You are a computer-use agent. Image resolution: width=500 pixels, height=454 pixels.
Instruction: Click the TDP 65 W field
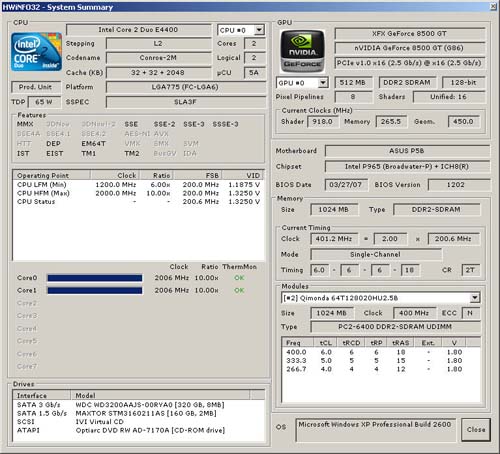pos(44,102)
